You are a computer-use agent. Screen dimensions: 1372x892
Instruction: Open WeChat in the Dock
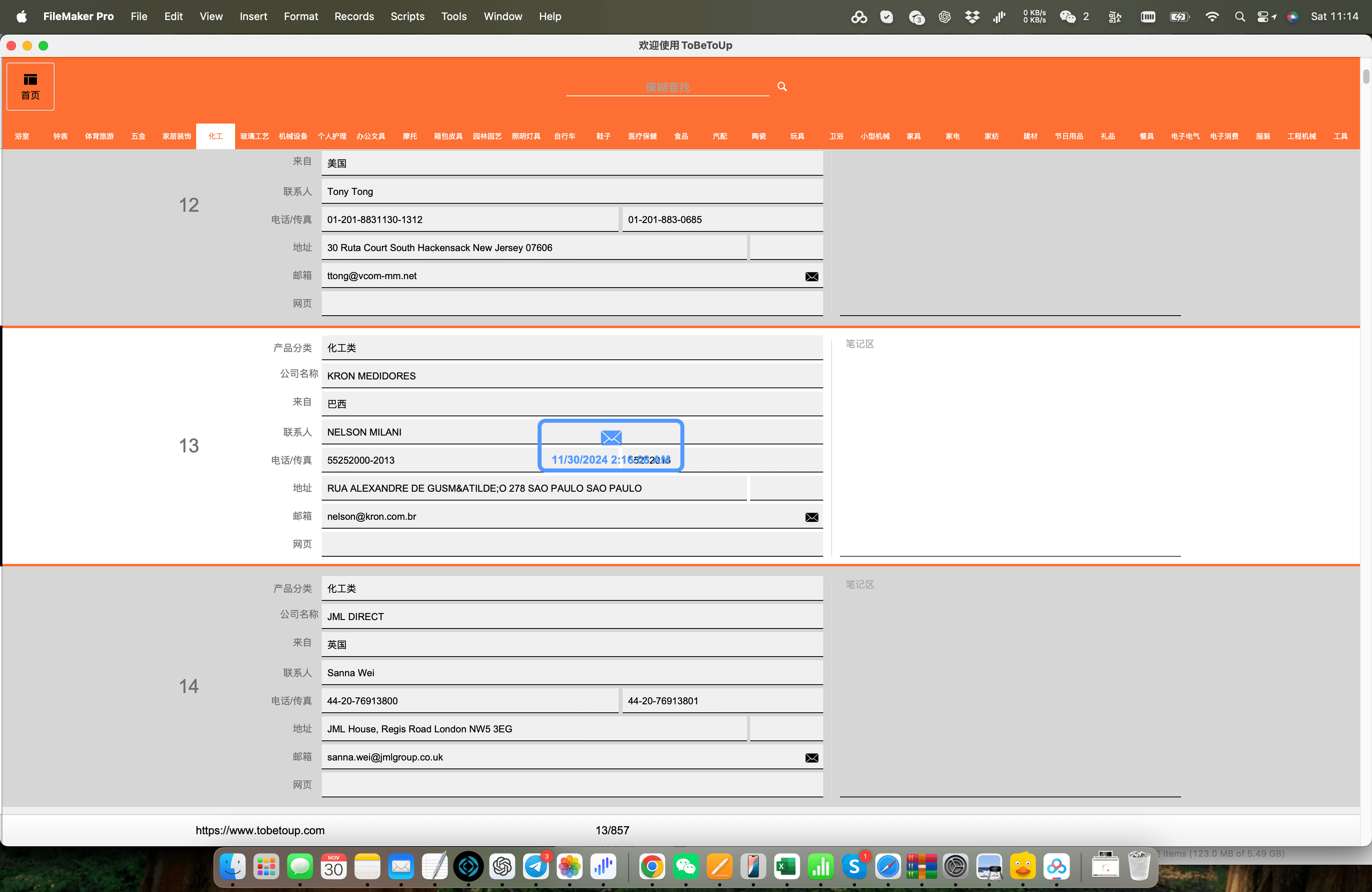[686, 866]
